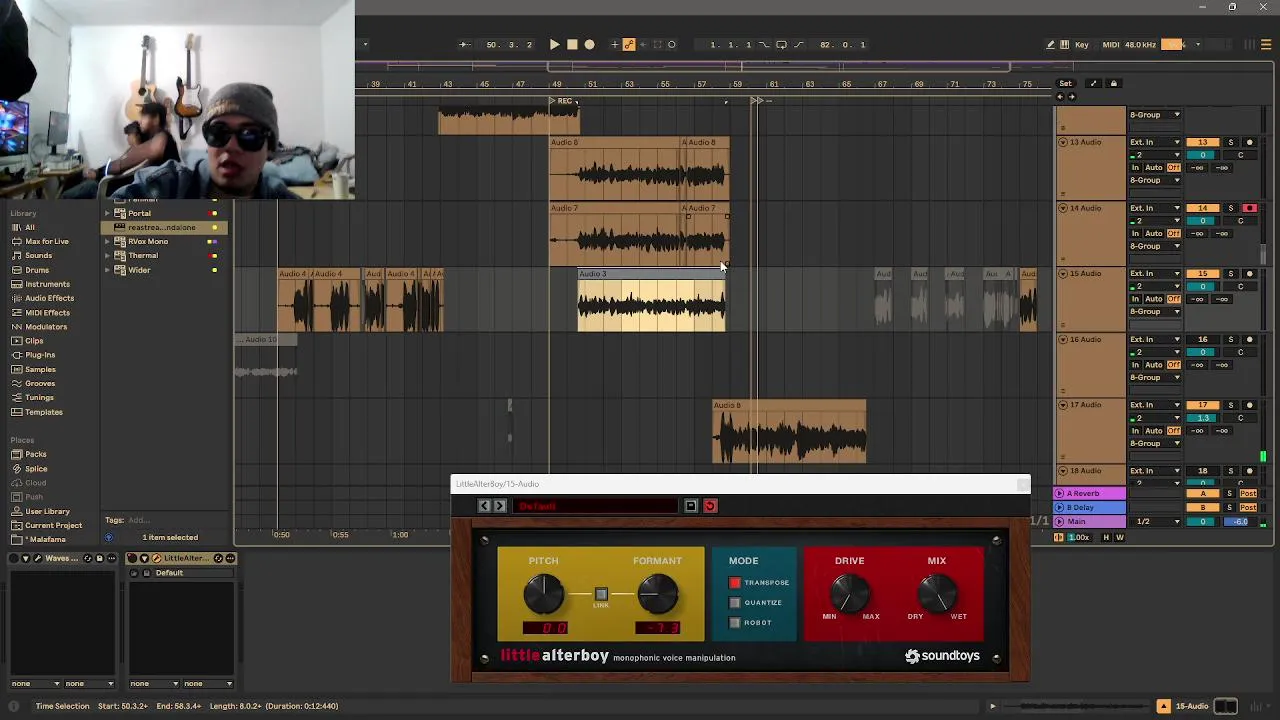Image resolution: width=1280 pixels, height=720 pixels.
Task: Turn the Little AlterBoy Formant knob
Action: coord(657,594)
